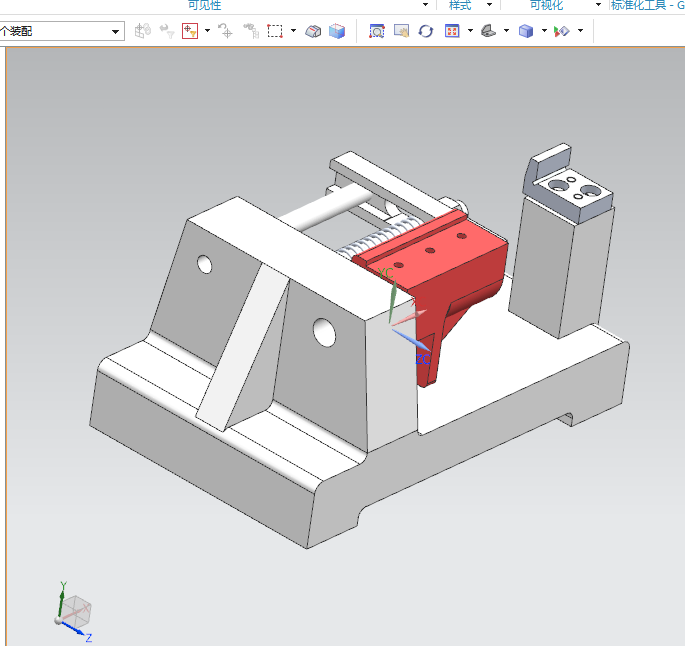
Task: Click the snap point crosshair icon
Action: pos(225,32)
